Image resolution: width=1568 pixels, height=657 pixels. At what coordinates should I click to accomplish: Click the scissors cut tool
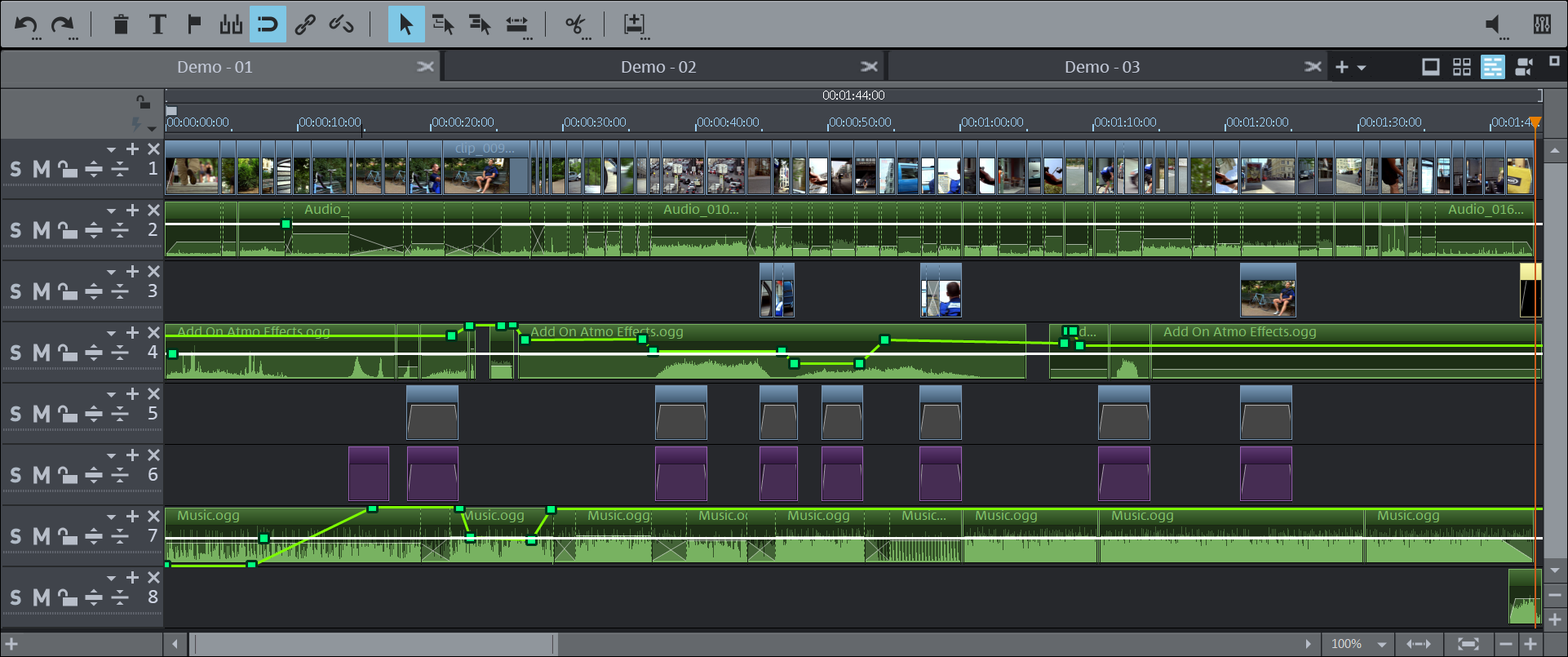pyautogui.click(x=575, y=24)
